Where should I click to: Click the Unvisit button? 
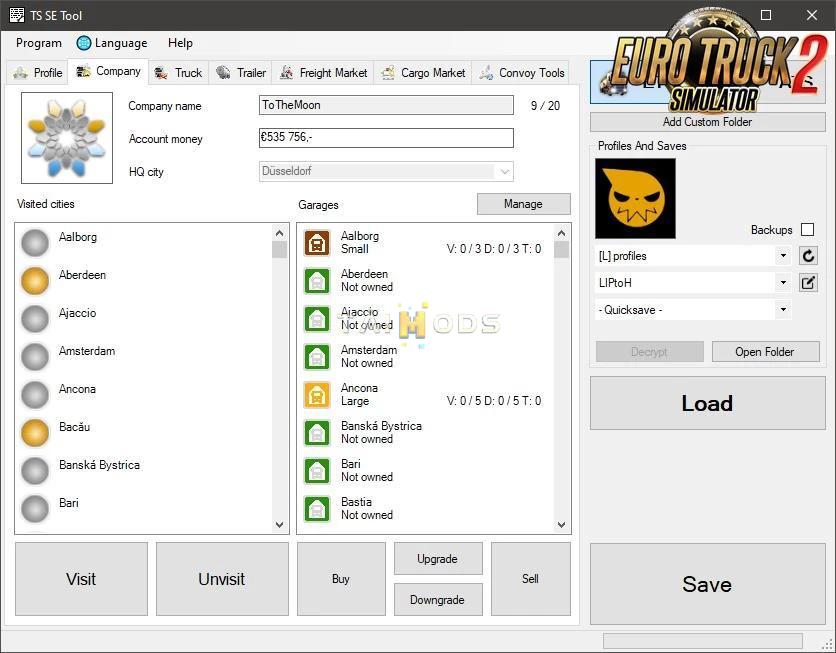click(x=222, y=579)
